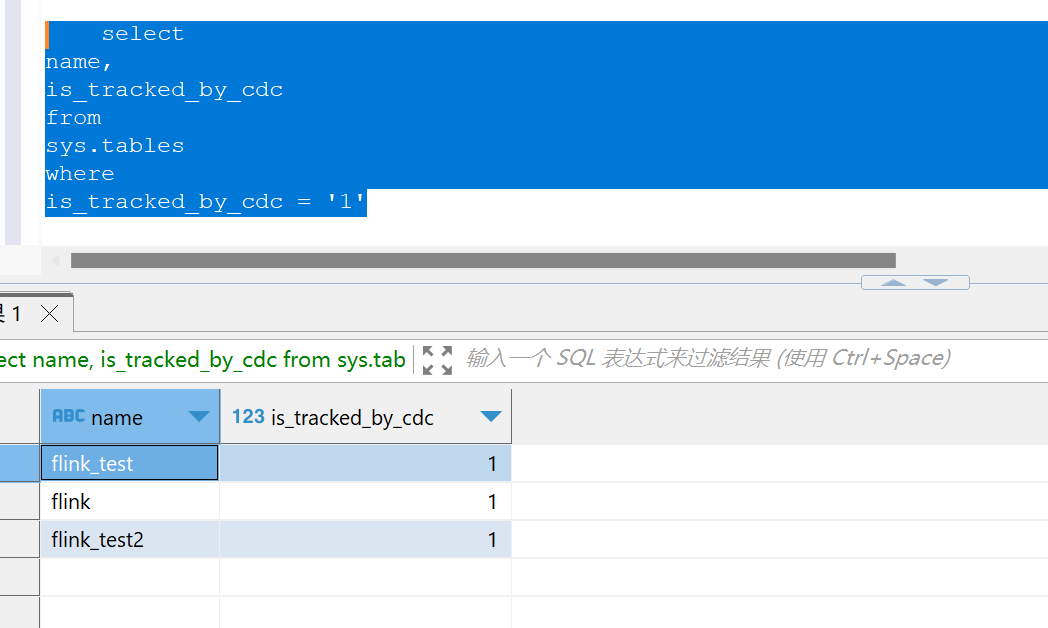This screenshot has width=1048, height=628.
Task: Select cell flink_test
Action: [130, 463]
